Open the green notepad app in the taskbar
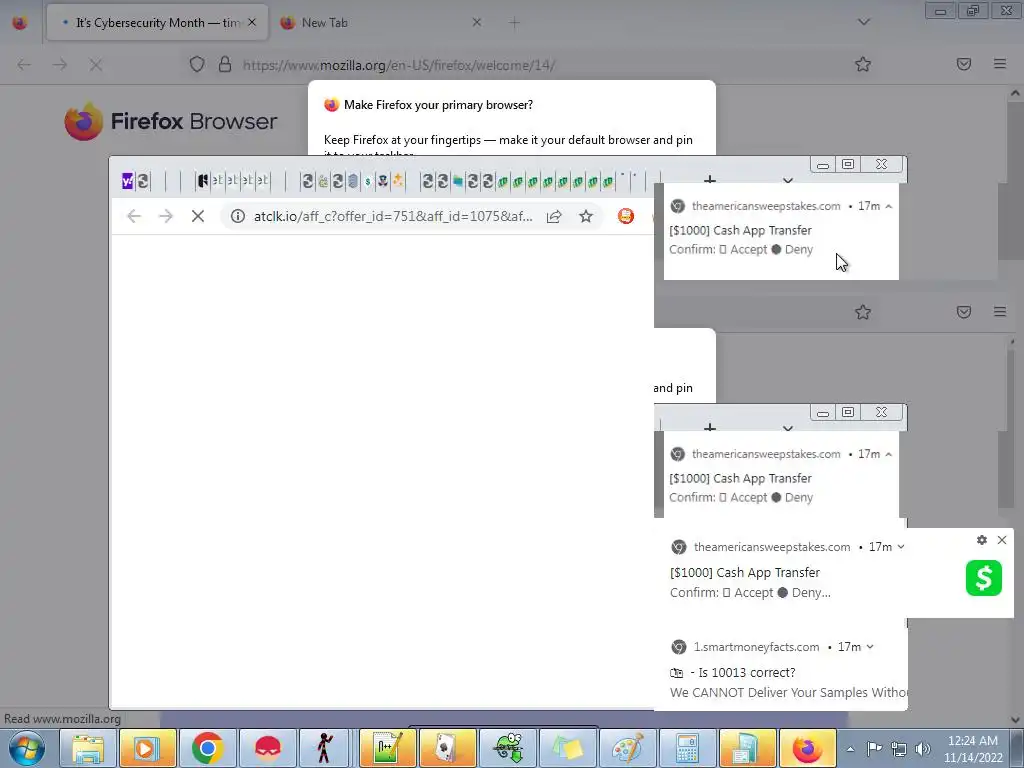 tap(387, 748)
